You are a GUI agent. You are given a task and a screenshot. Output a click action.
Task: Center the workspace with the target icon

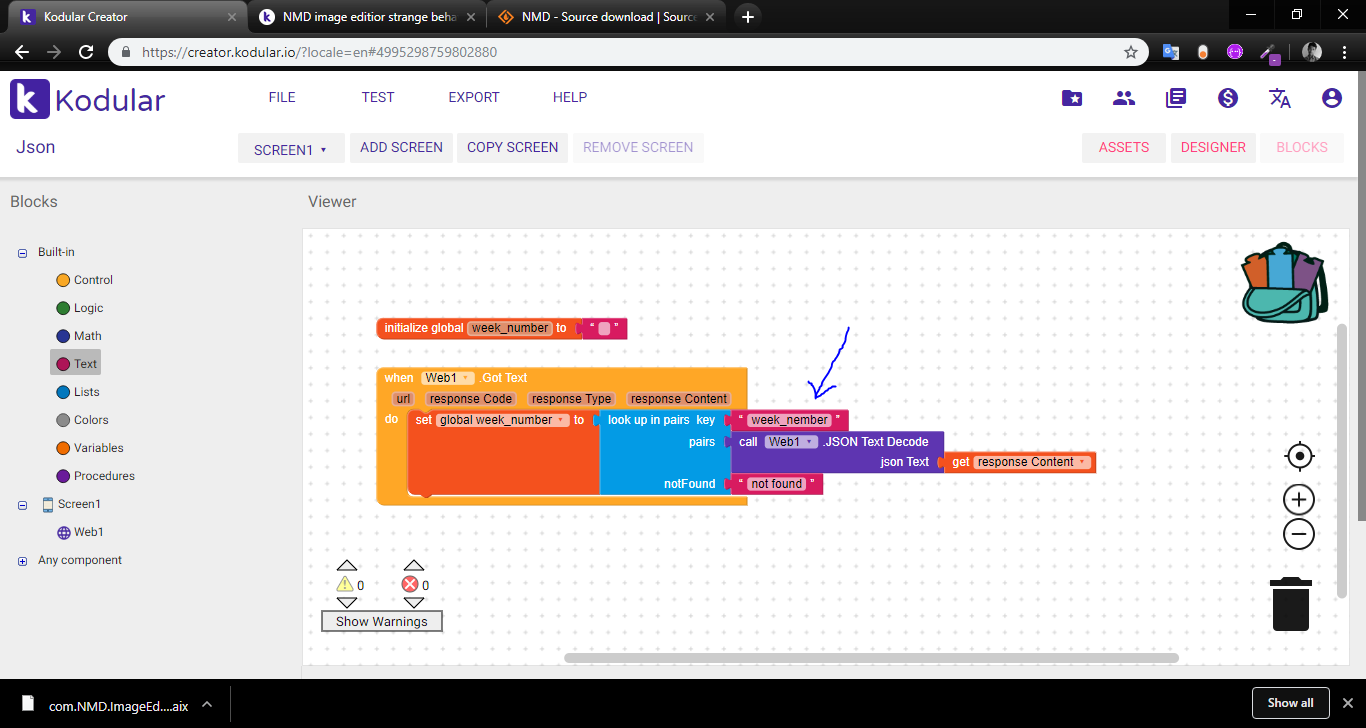pyautogui.click(x=1299, y=456)
